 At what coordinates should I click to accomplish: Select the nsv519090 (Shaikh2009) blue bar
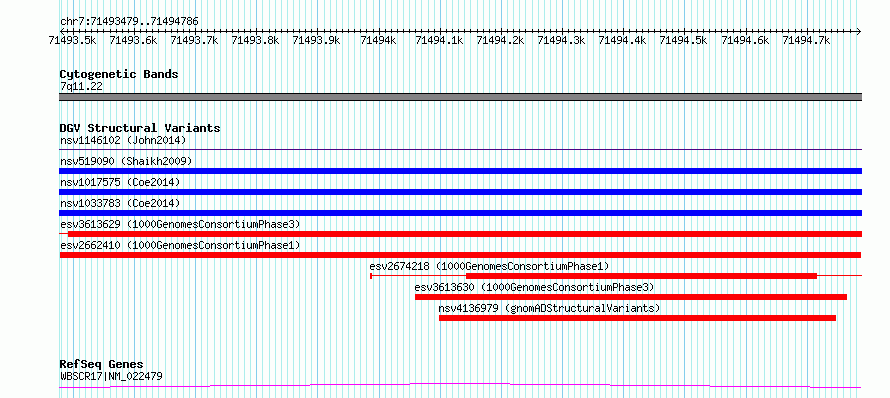460,171
